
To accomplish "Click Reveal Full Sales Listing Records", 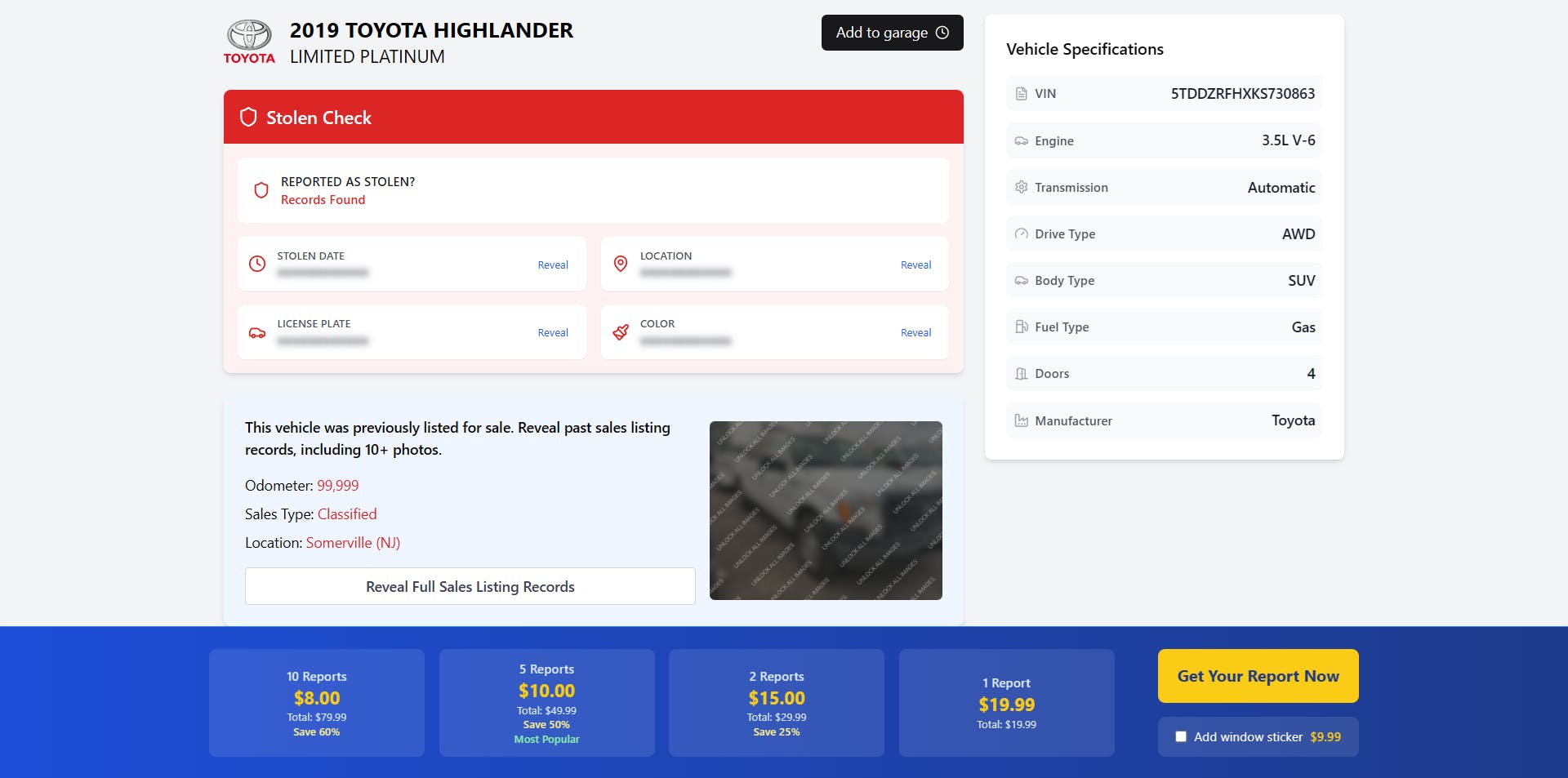I will [x=470, y=586].
